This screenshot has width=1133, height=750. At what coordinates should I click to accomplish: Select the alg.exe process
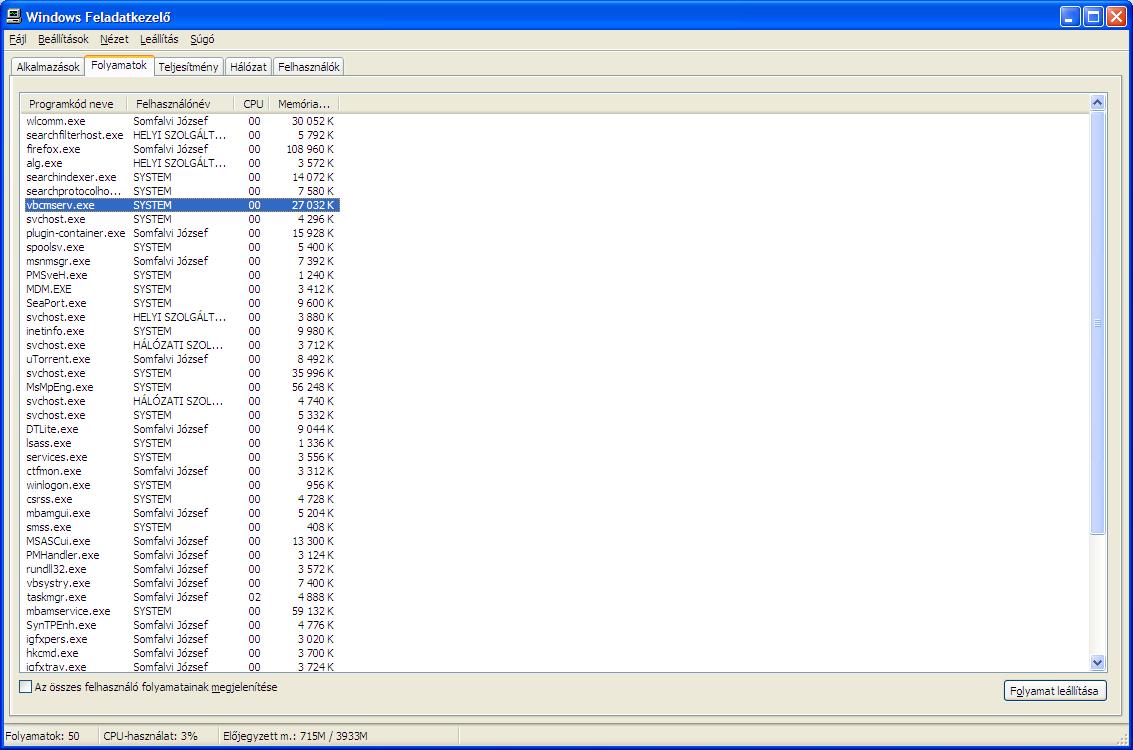point(181,163)
